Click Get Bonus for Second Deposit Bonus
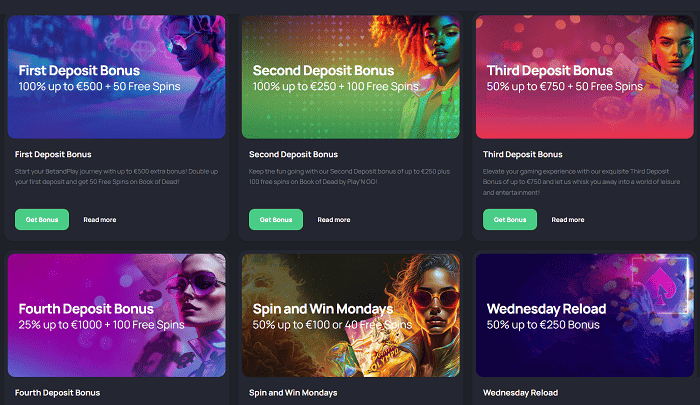The image size is (700, 405). (276, 220)
